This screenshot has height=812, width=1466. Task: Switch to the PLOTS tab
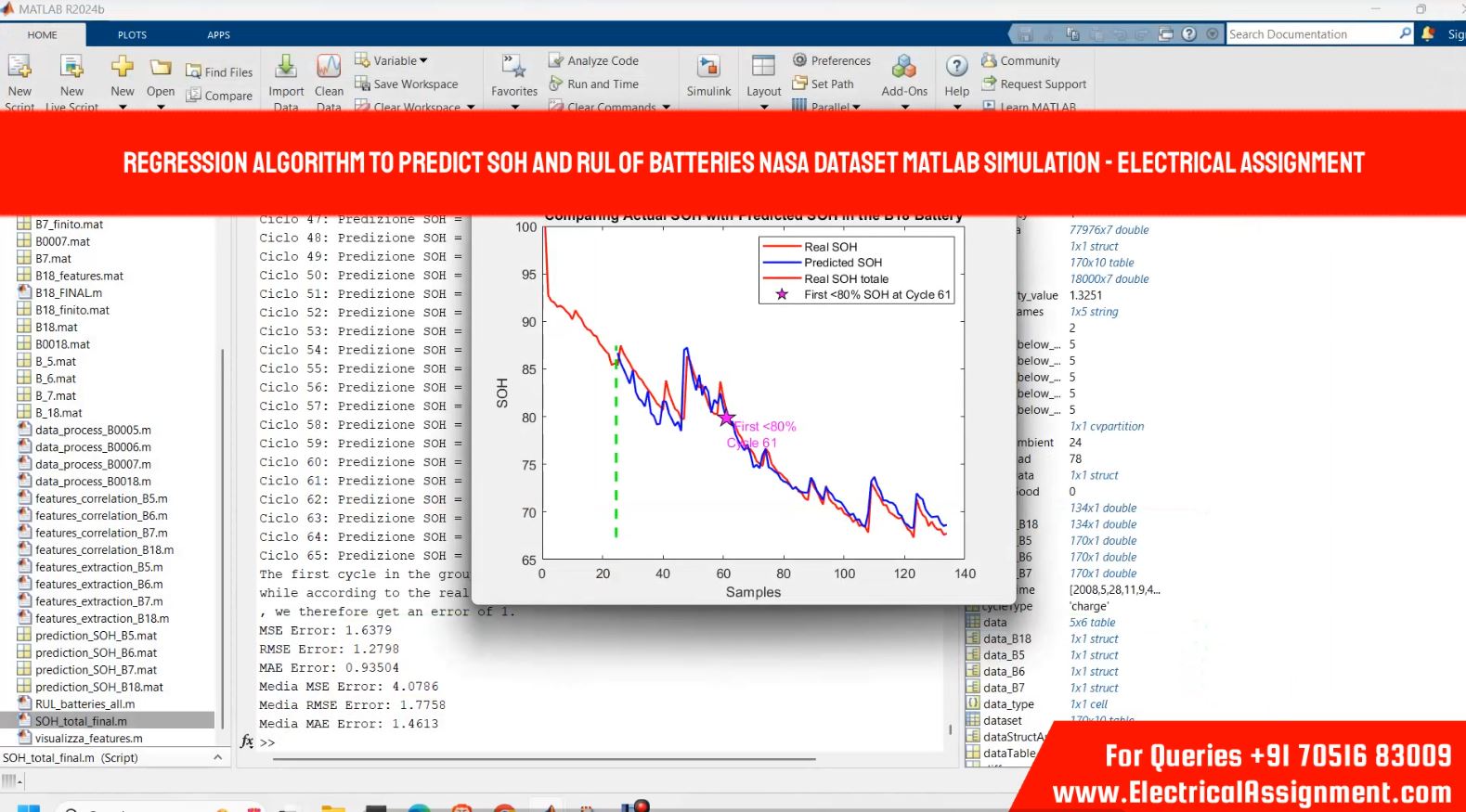pyautogui.click(x=132, y=34)
